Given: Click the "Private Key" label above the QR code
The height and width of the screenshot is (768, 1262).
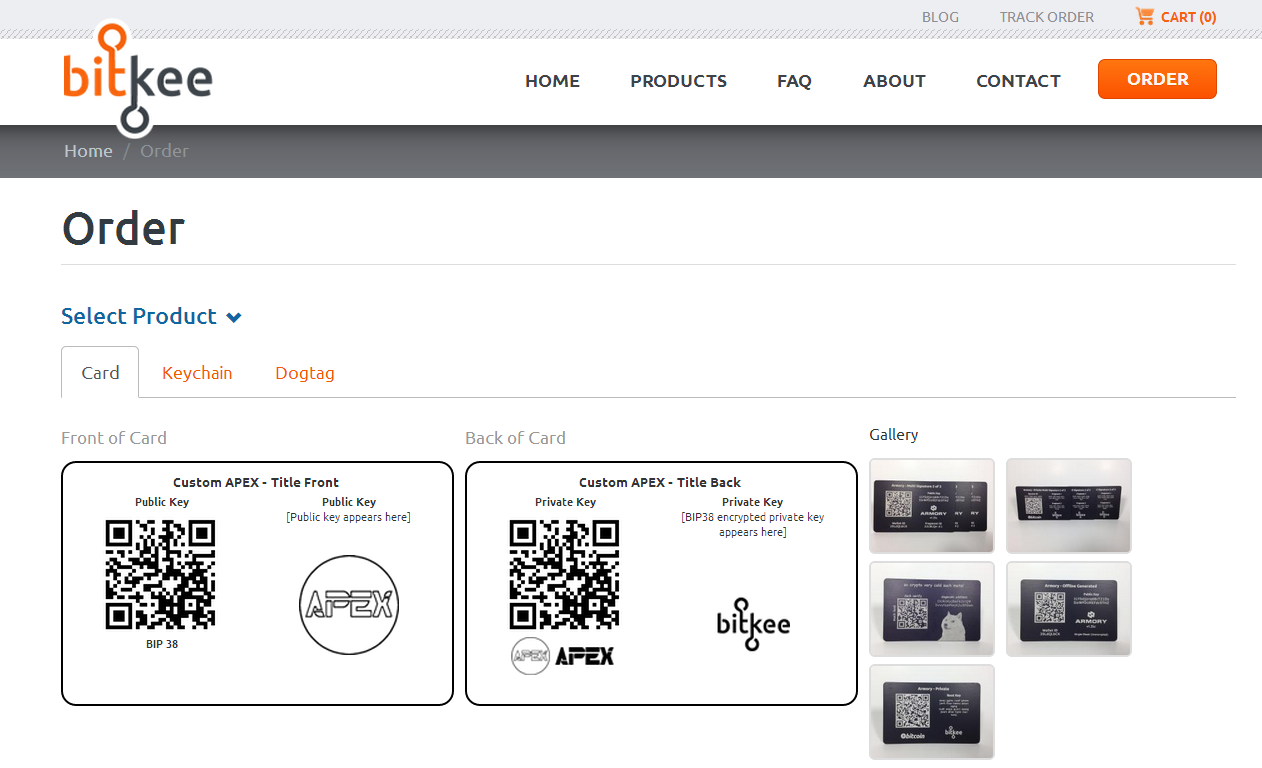Looking at the screenshot, I should pyautogui.click(x=565, y=502).
